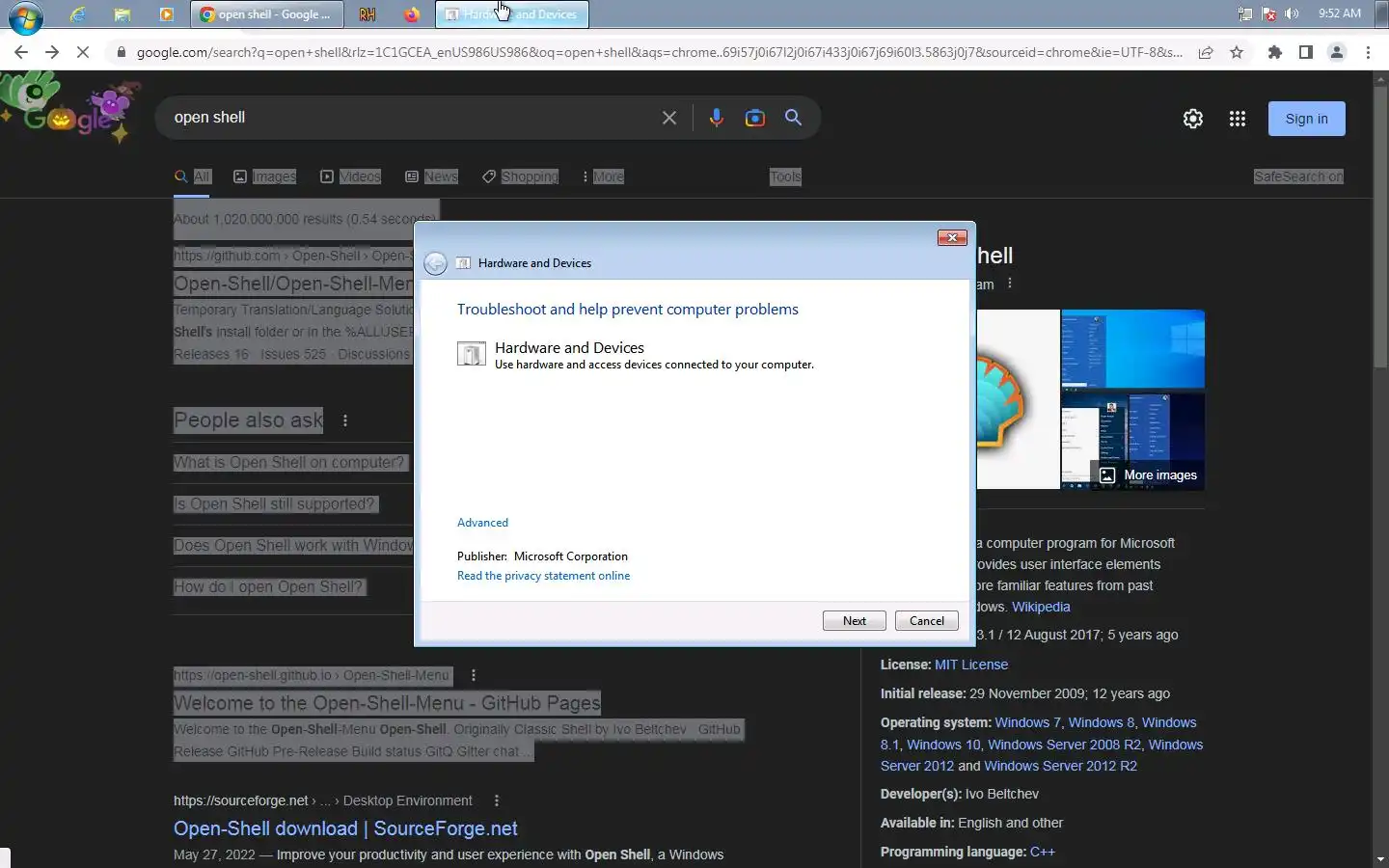Open options for sourceforge.net result

click(x=497, y=800)
